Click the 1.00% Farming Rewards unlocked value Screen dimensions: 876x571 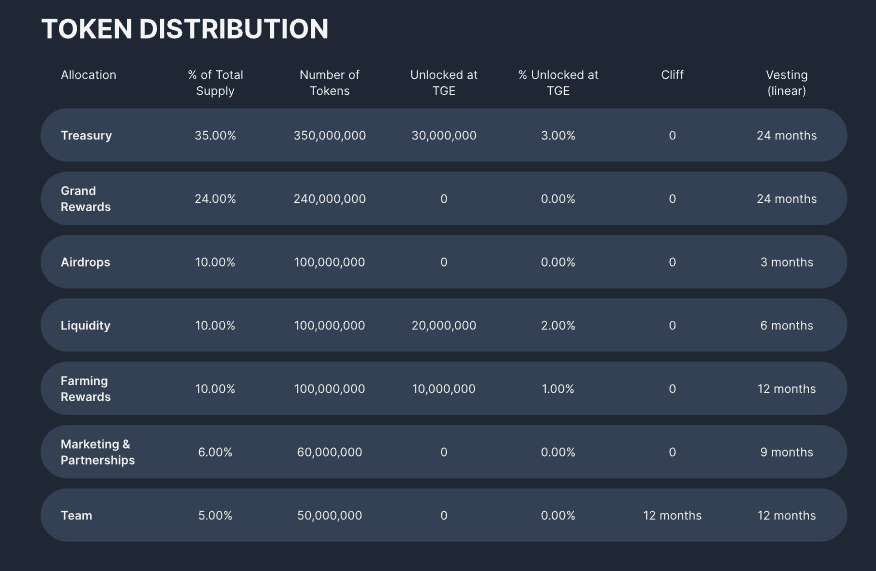pos(558,389)
